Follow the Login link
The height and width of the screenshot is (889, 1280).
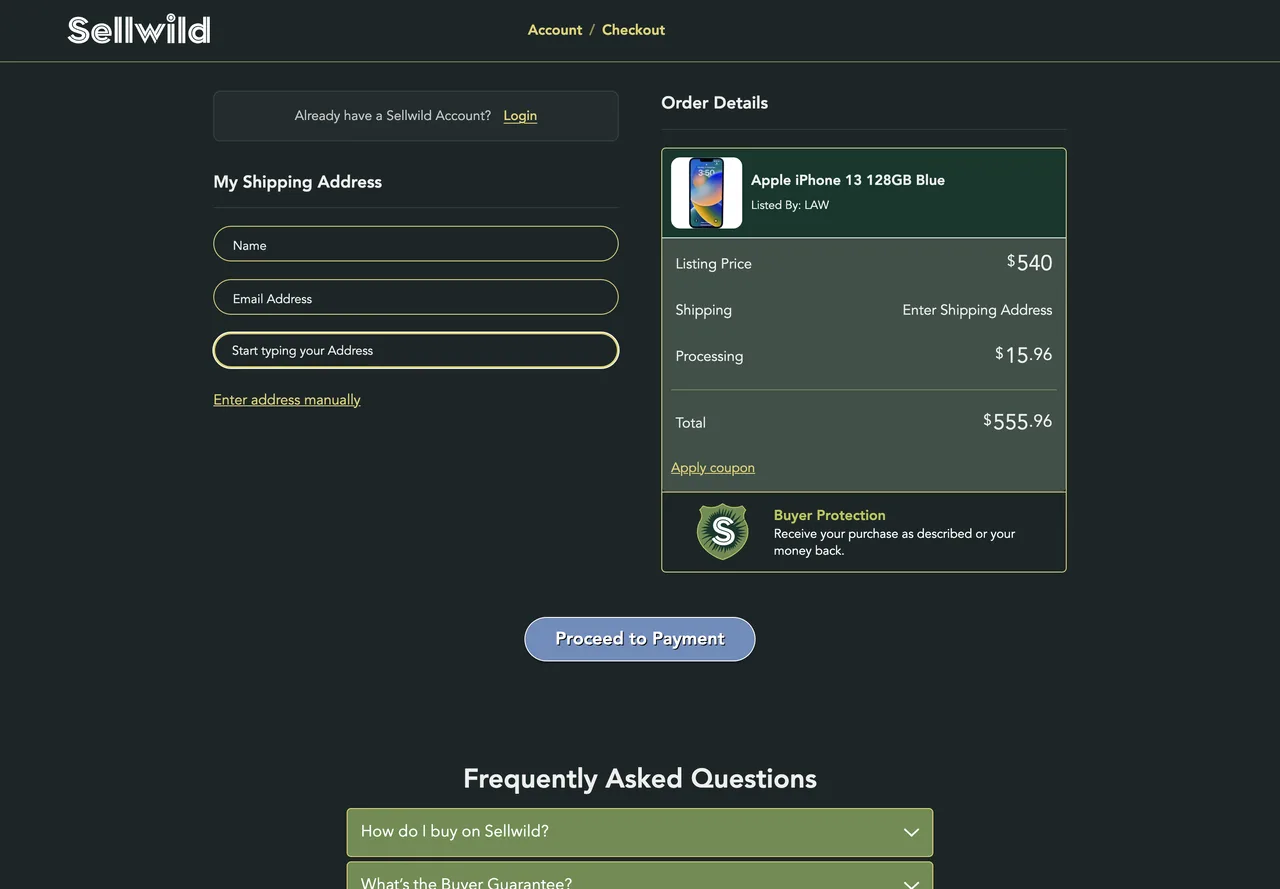[x=520, y=116]
